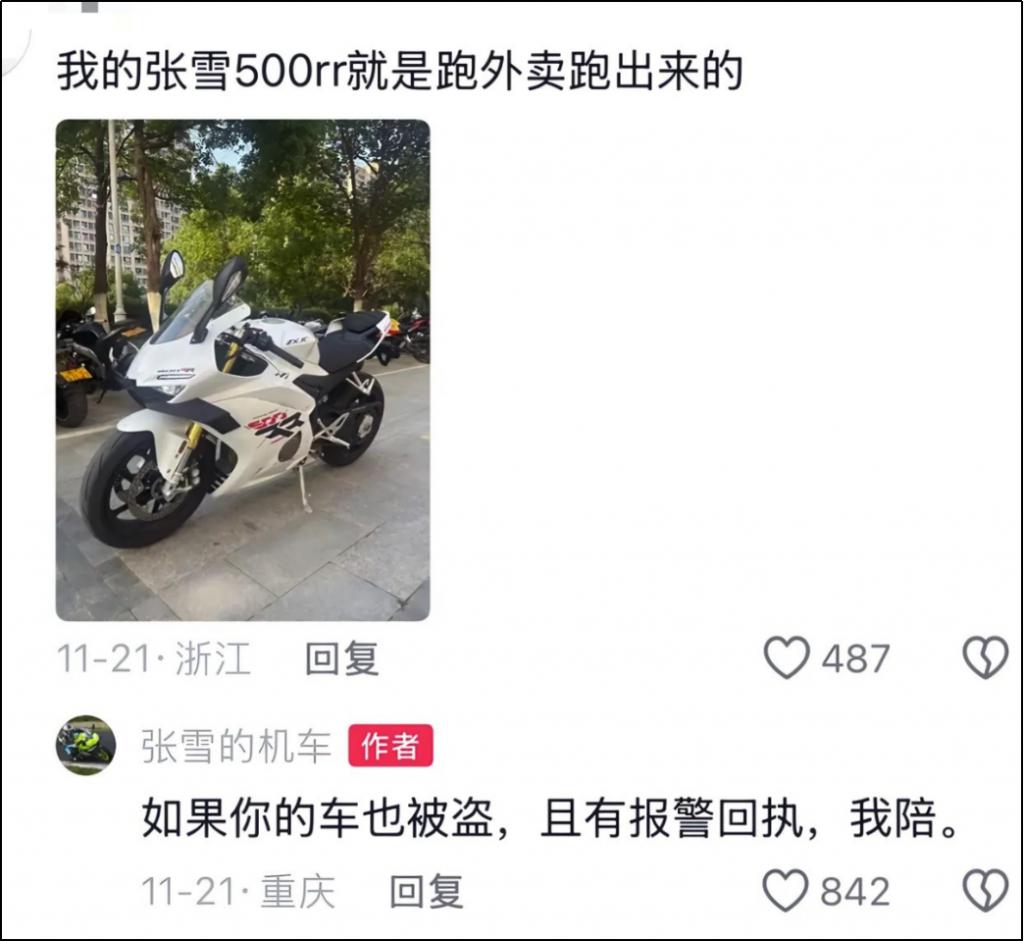Click the 500rr decal on the motorcycle photo
This screenshot has width=1024, height=941.
pos(274,428)
